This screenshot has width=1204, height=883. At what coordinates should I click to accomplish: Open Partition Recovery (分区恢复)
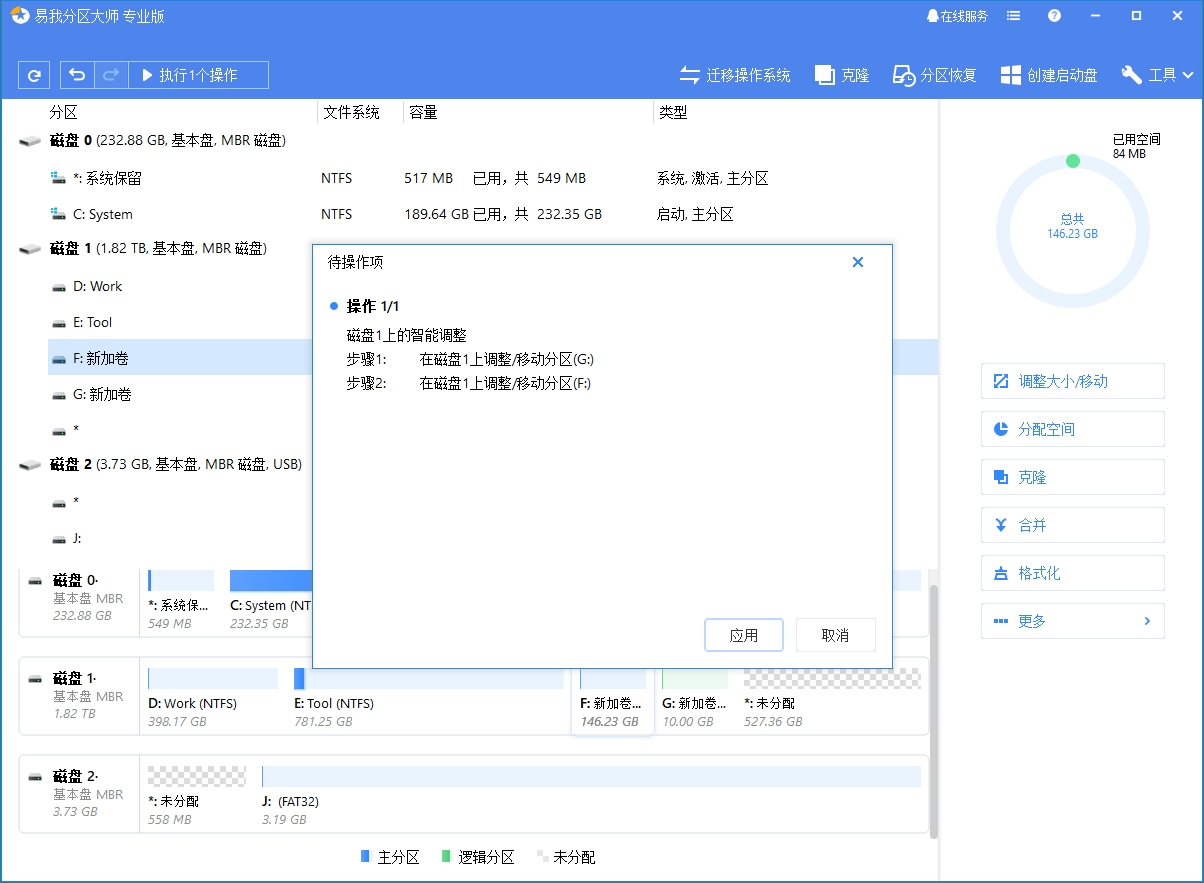(x=934, y=75)
